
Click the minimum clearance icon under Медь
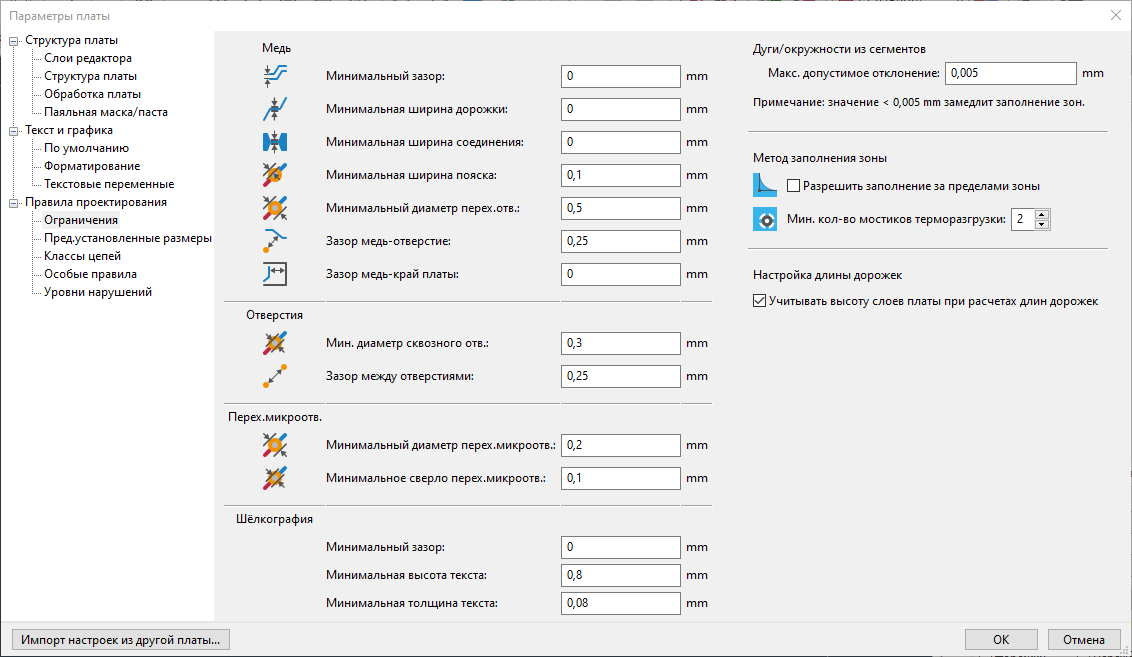point(274,76)
